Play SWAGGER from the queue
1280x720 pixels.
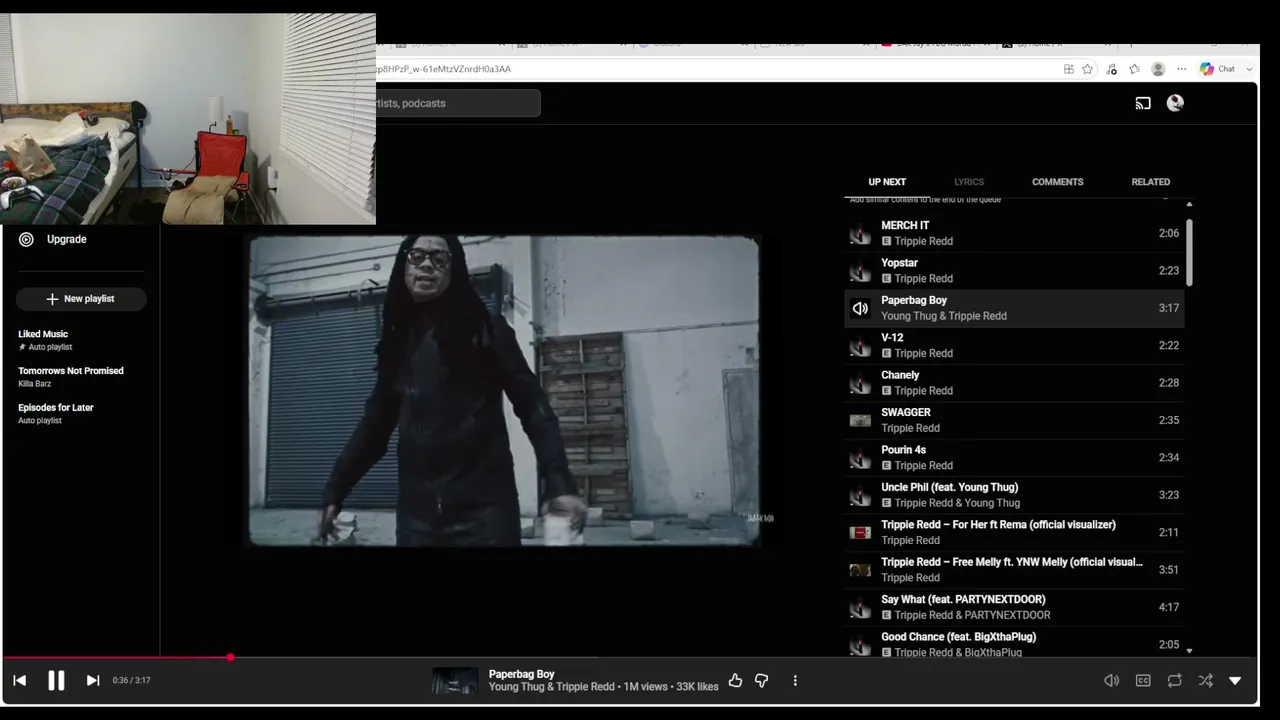pyautogui.click(x=1014, y=421)
